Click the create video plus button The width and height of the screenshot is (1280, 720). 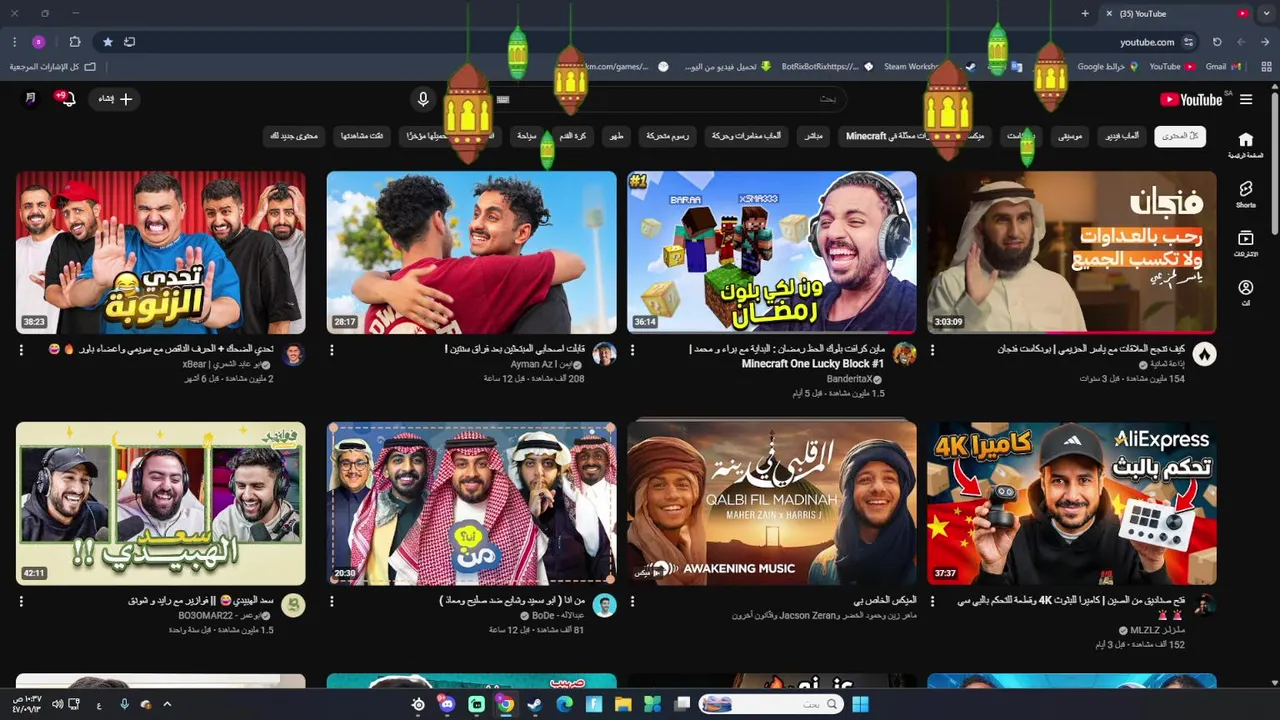coord(116,99)
